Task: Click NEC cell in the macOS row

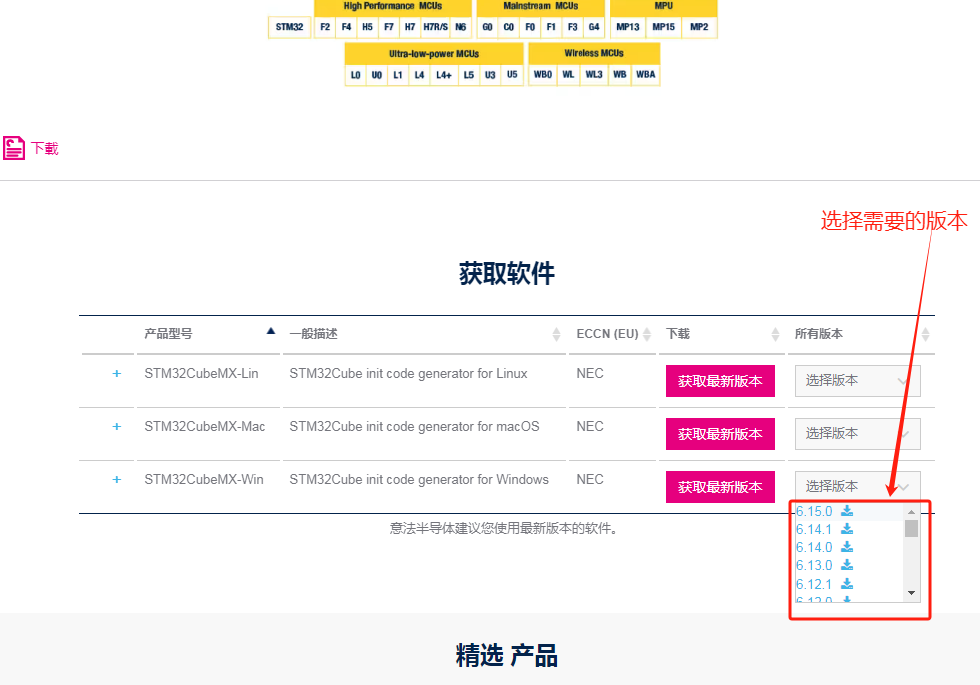Action: 589,427
